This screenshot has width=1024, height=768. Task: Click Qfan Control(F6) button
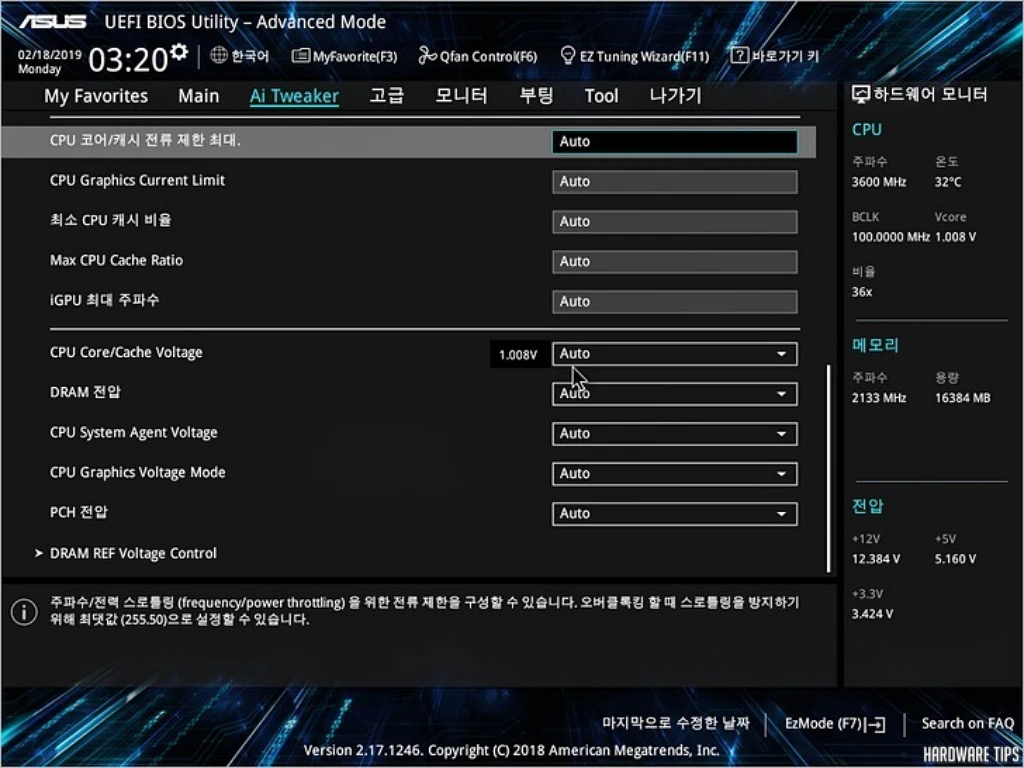(477, 56)
